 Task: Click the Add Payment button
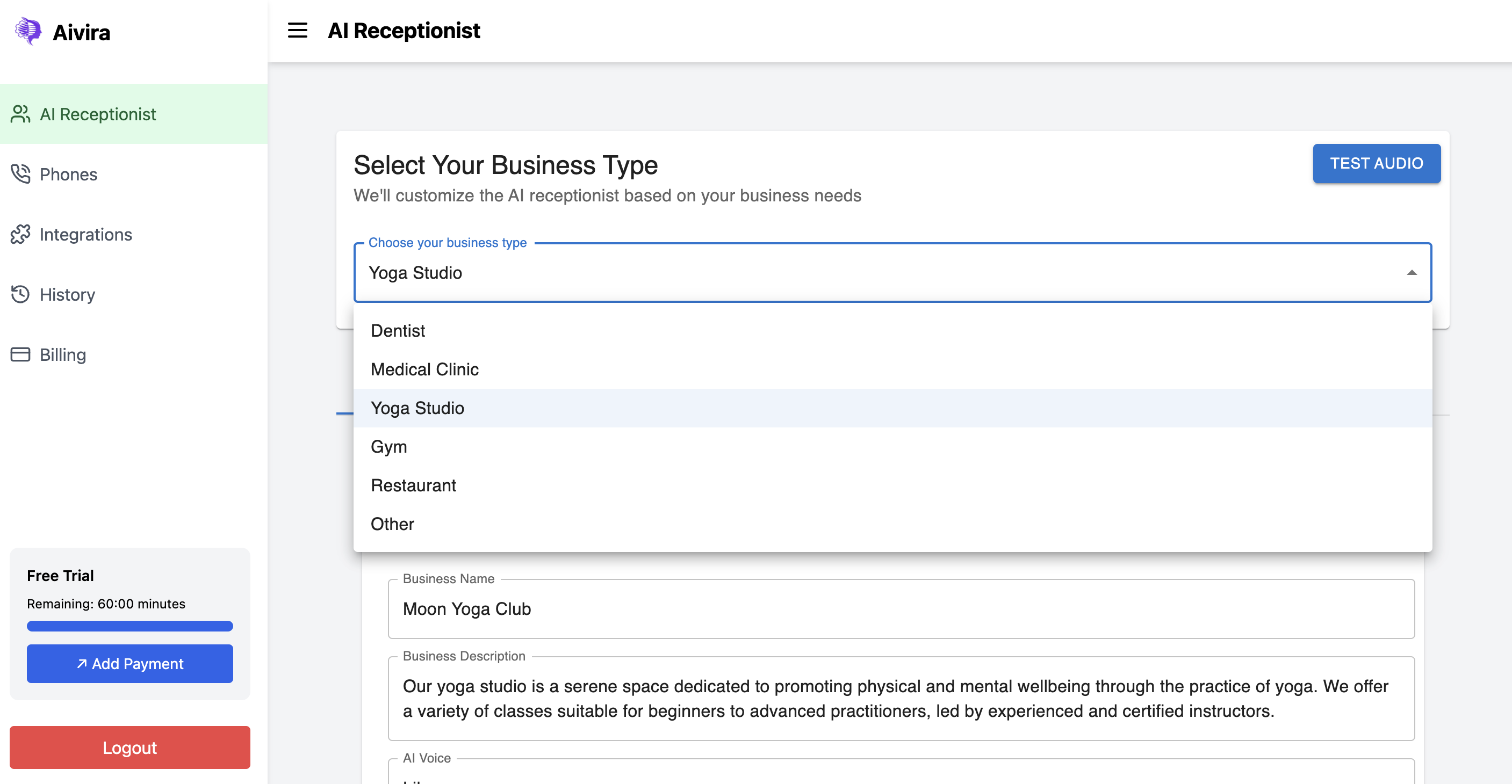(x=129, y=664)
